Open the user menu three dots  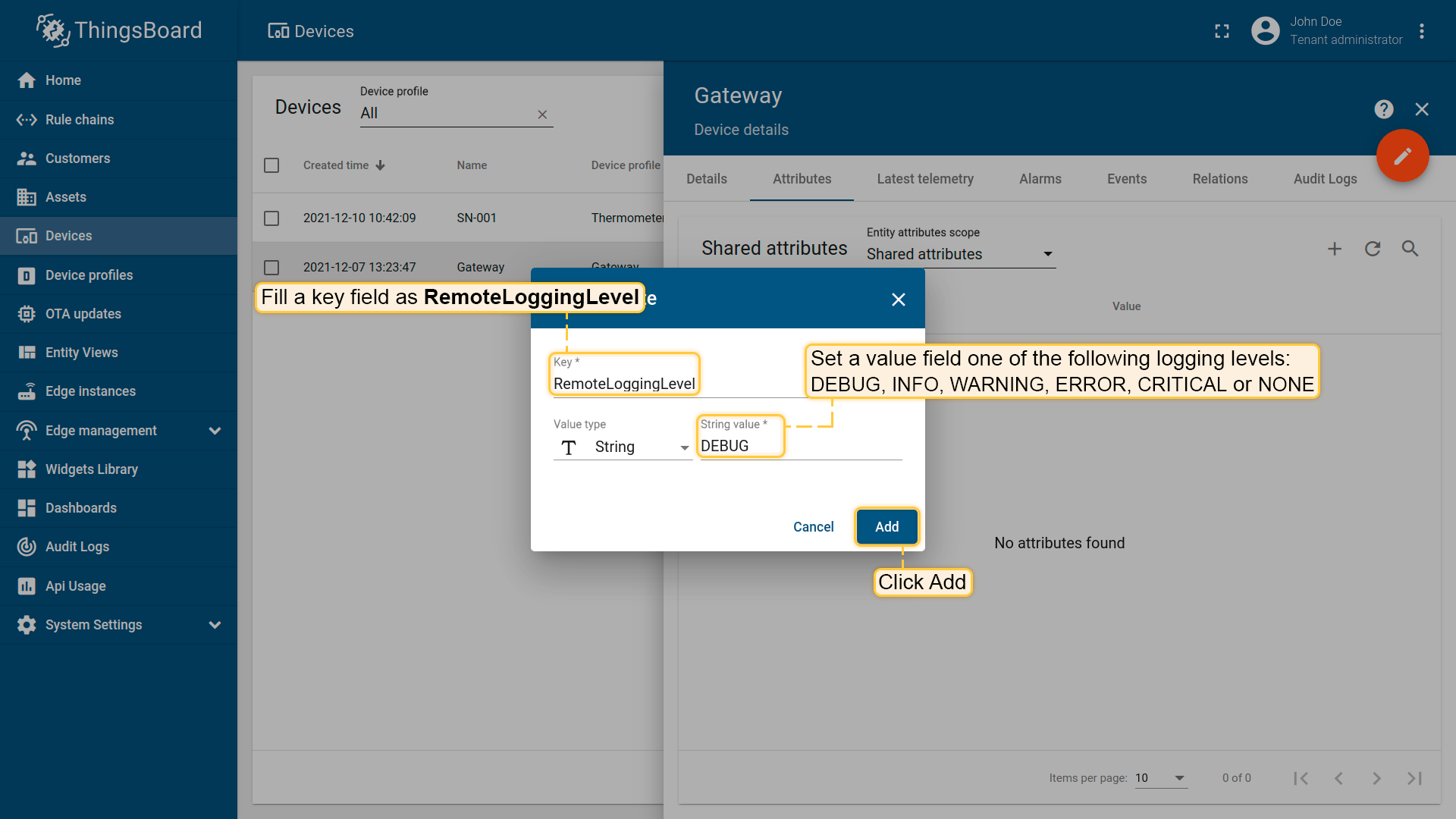coord(1422,31)
